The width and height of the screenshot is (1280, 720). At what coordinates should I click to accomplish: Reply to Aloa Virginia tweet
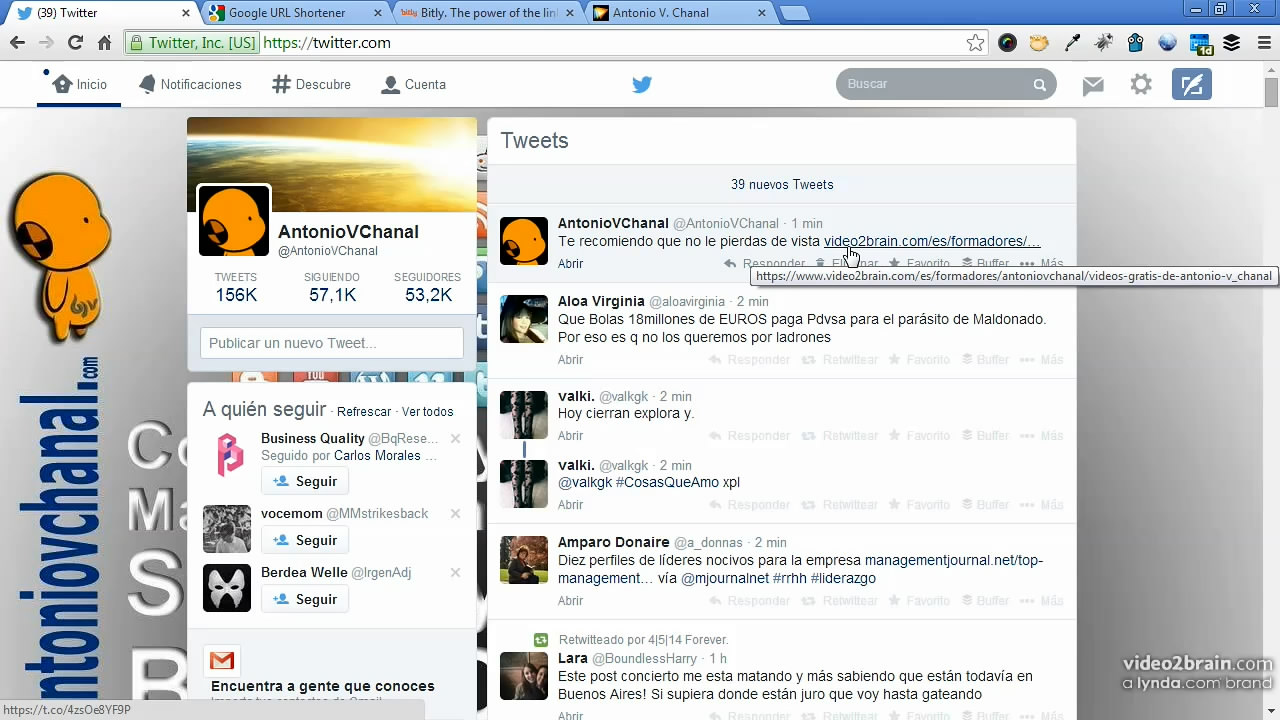[x=749, y=360]
